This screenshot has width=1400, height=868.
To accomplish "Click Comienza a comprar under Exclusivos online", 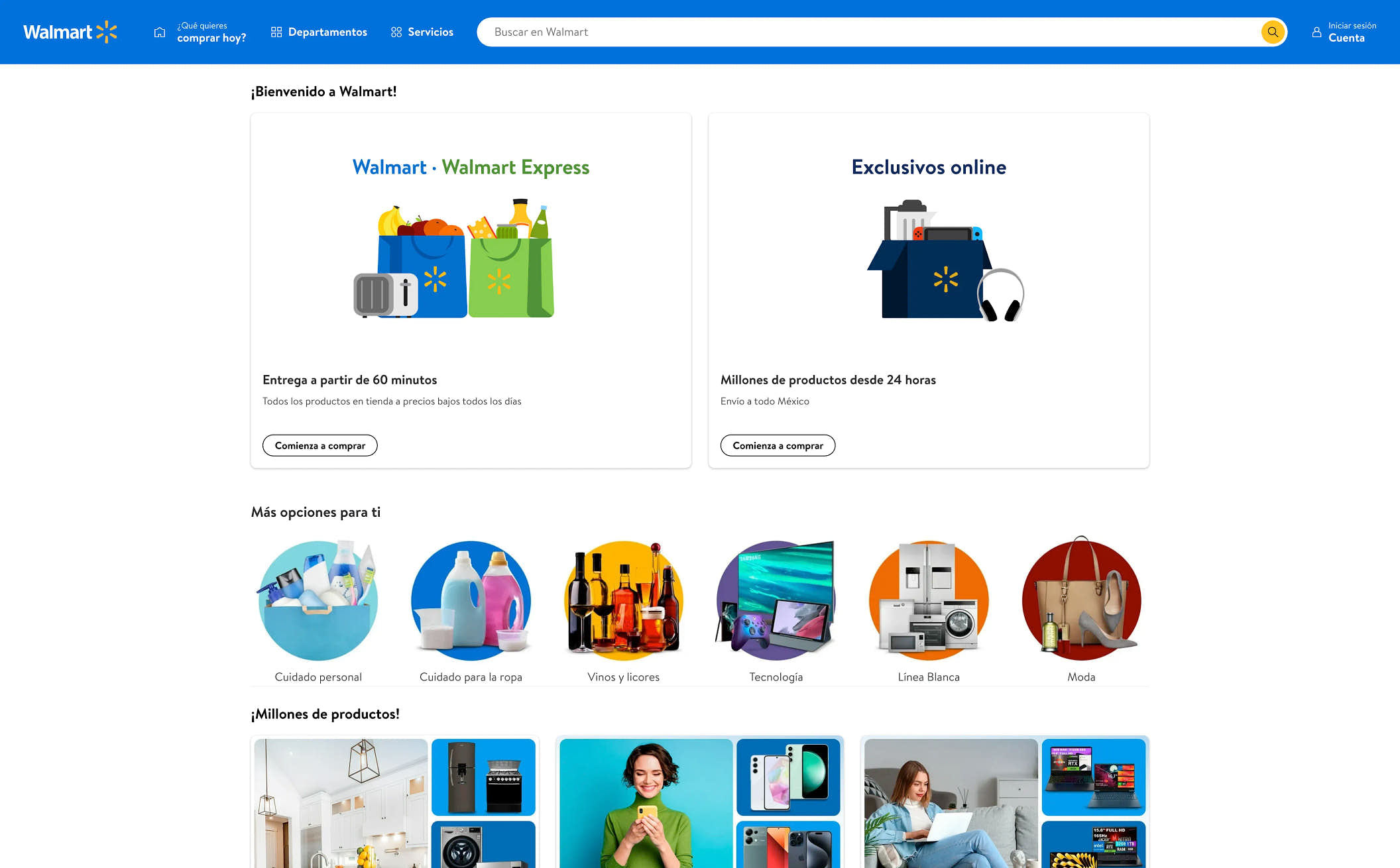I will pyautogui.click(x=778, y=445).
